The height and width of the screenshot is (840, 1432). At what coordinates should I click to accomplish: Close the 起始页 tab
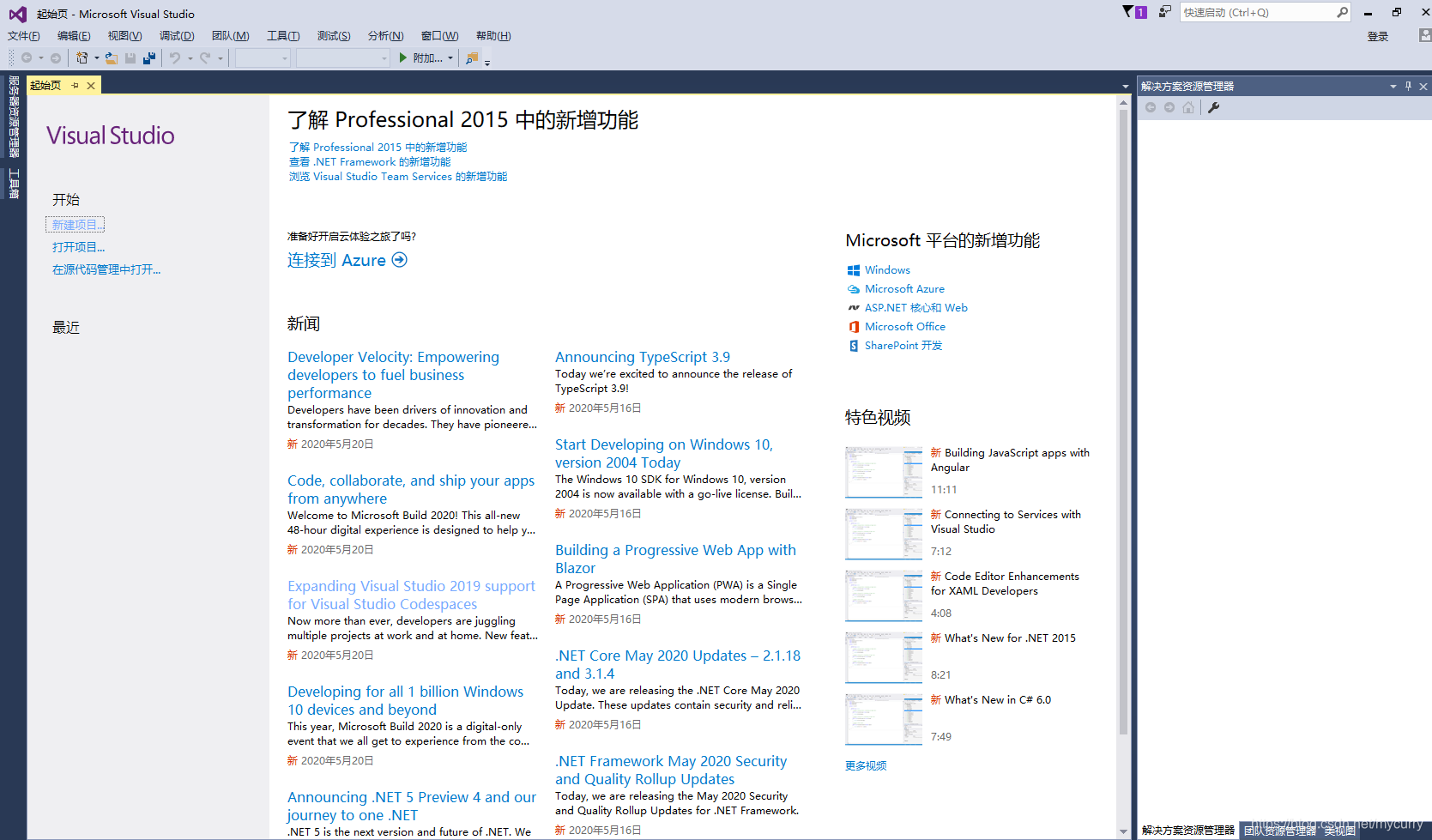91,85
